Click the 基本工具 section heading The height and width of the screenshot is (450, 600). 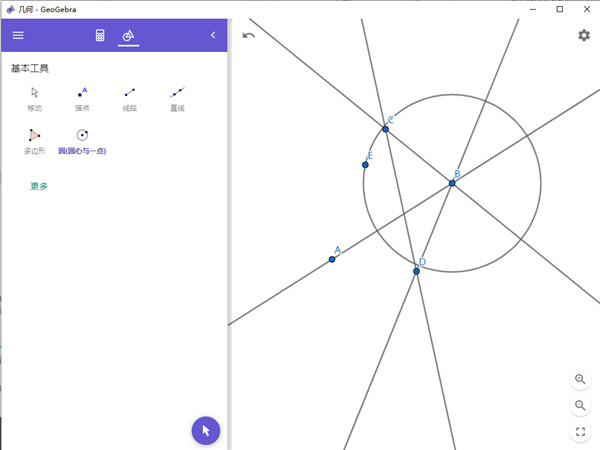point(30,68)
